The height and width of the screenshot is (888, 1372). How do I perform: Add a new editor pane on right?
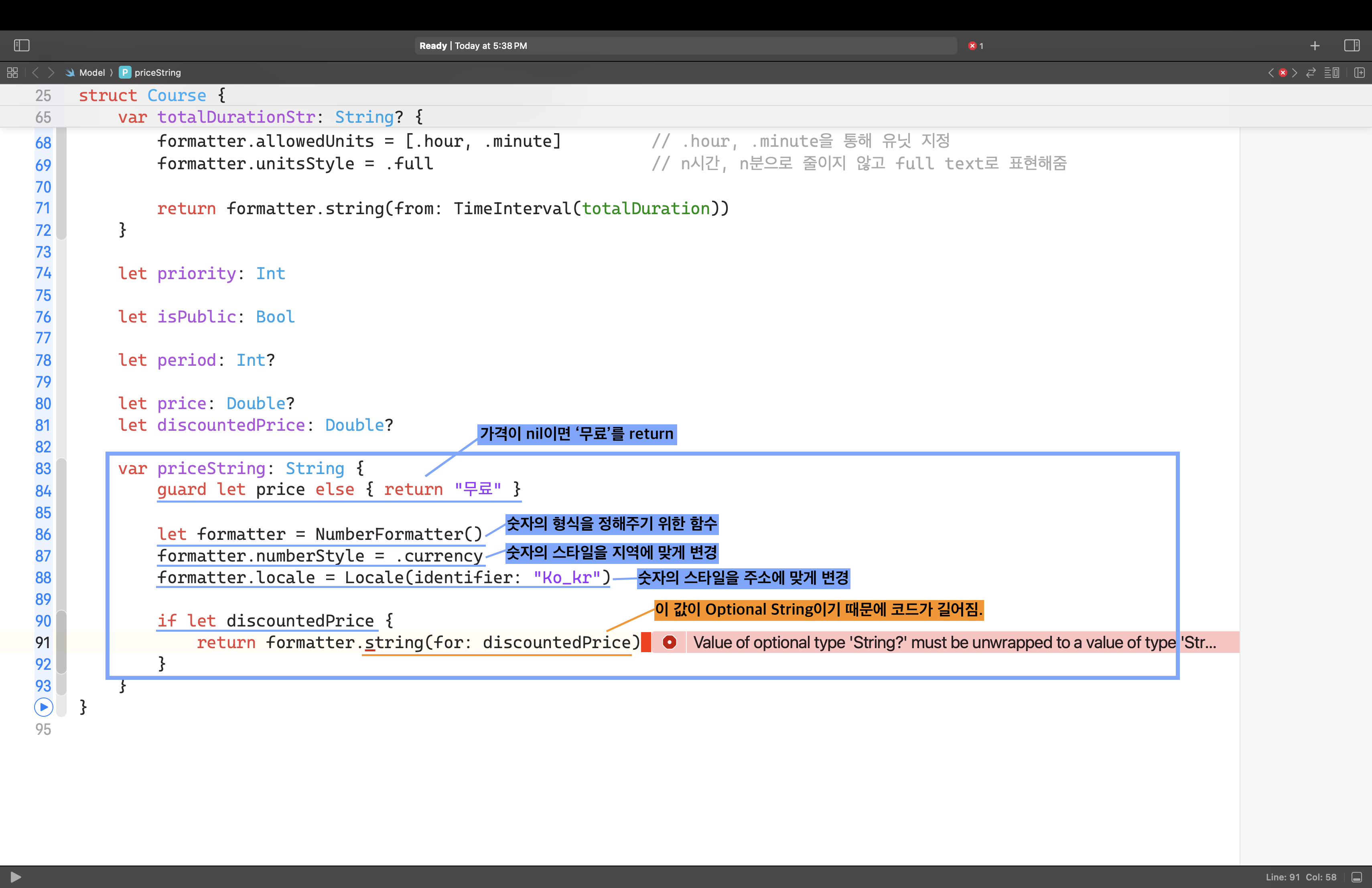click(1359, 73)
